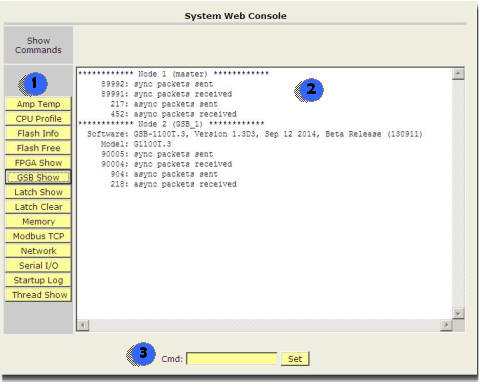Focus the Cmd input field
The height and width of the screenshot is (385, 480).
click(x=232, y=359)
